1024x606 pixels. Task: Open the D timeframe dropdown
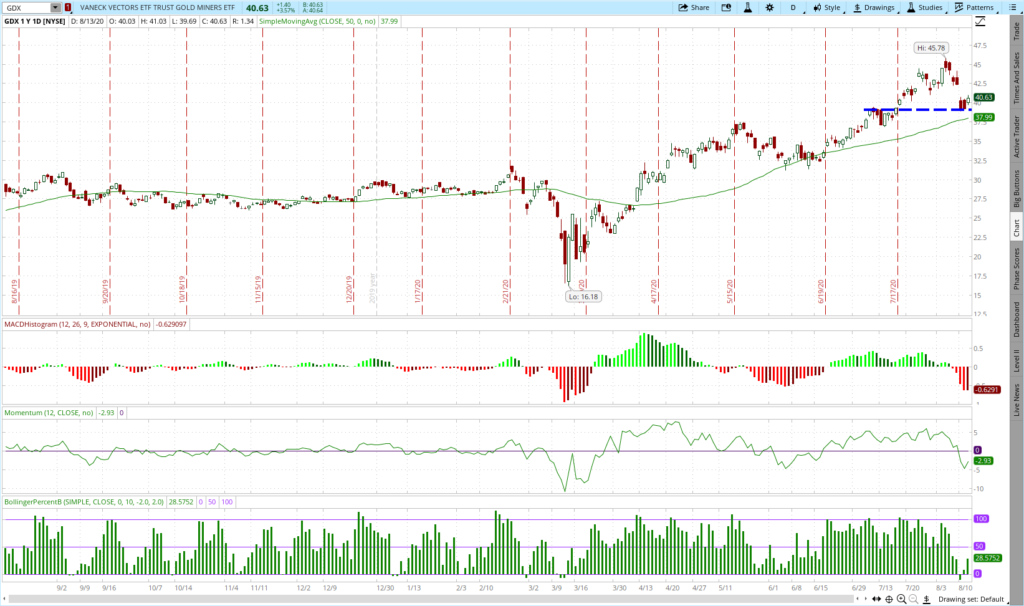pos(793,8)
